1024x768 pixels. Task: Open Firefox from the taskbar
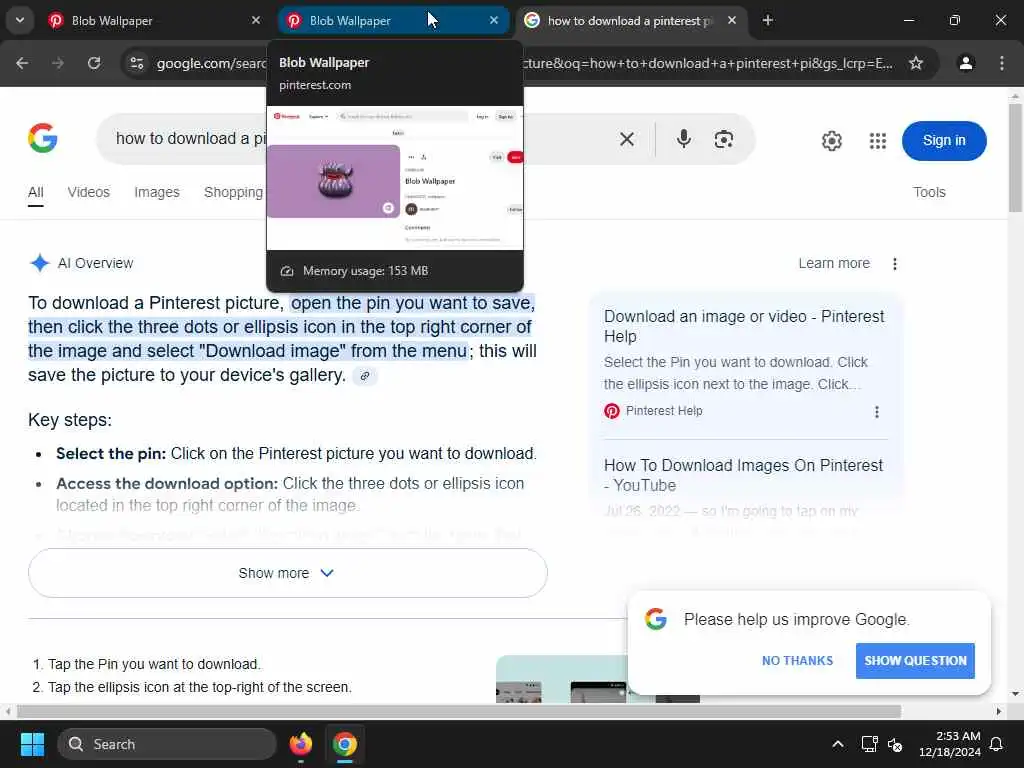300,744
